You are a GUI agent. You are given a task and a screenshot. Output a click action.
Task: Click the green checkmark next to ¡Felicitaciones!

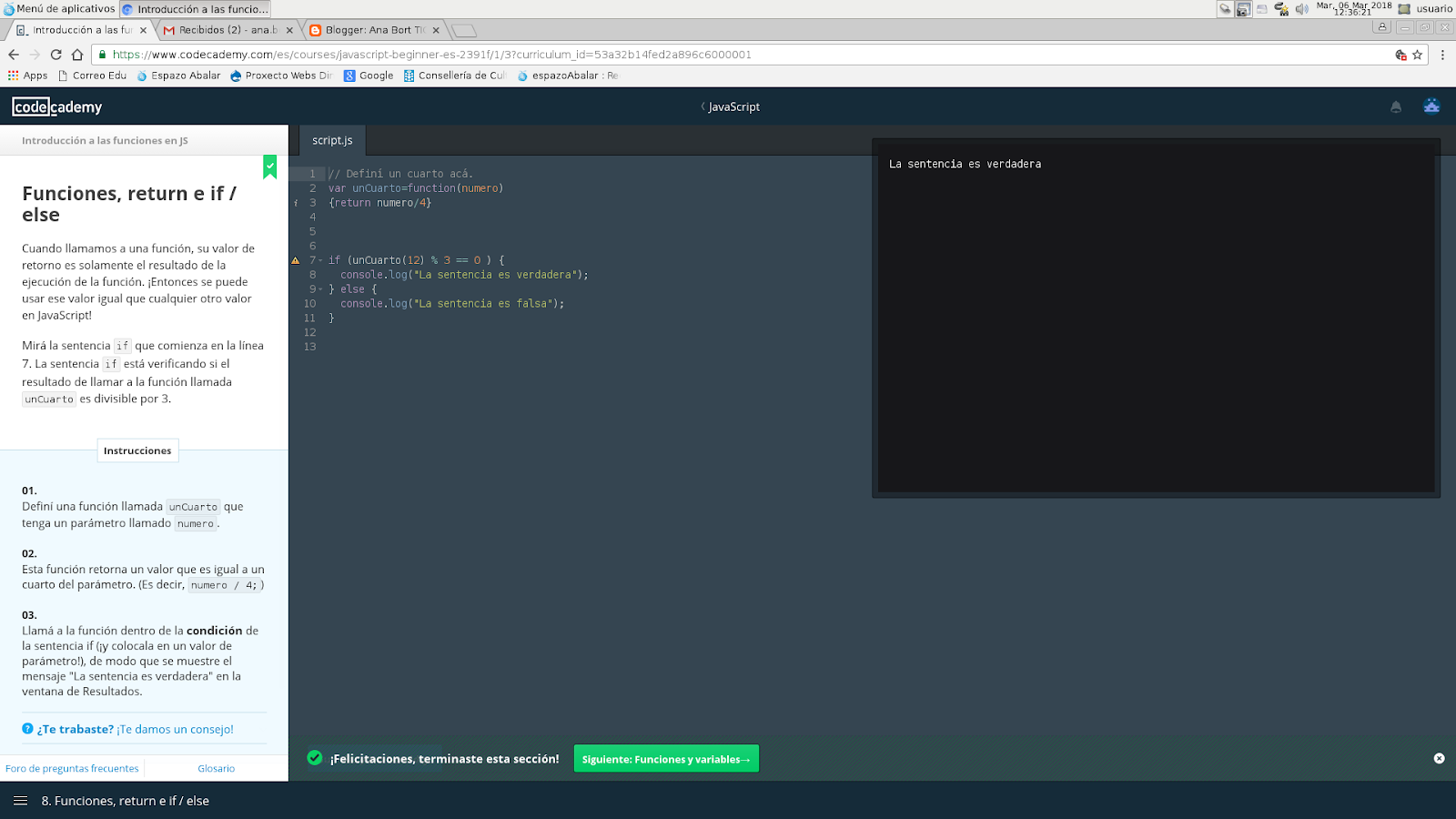click(315, 757)
